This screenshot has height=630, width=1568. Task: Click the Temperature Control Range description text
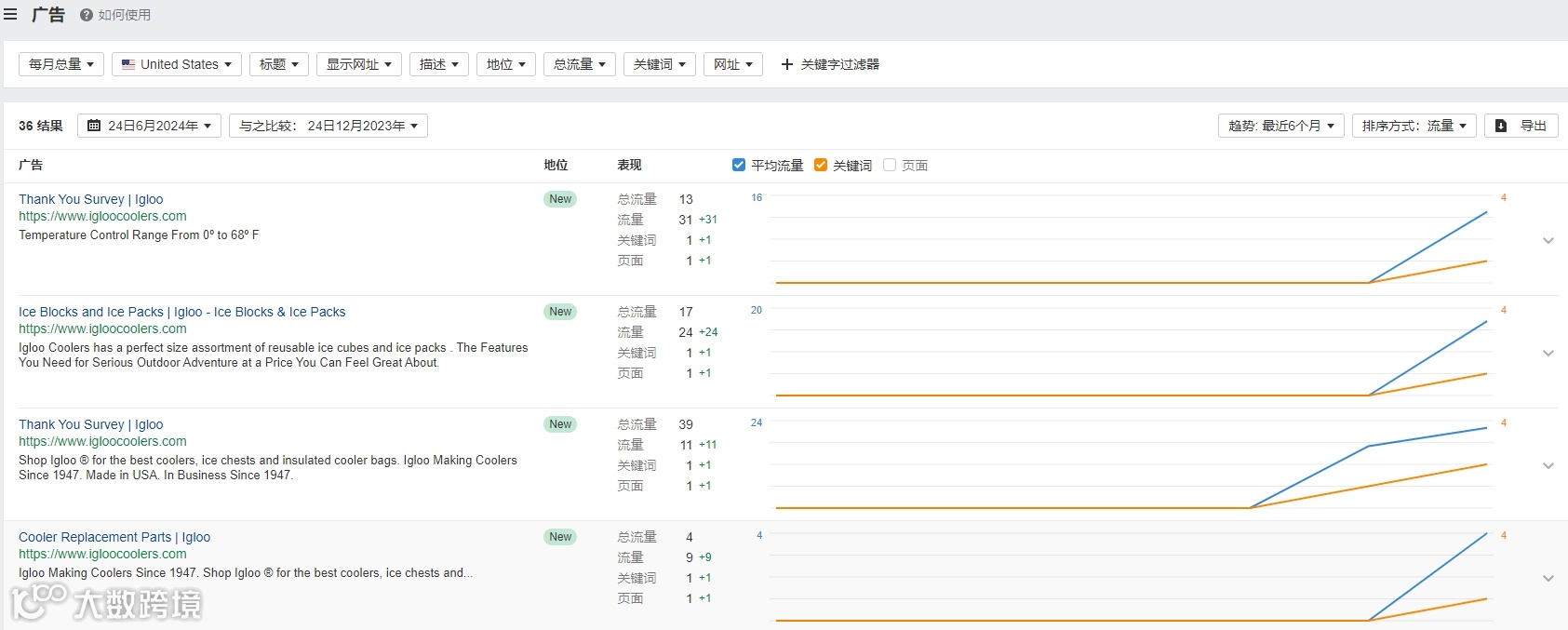[139, 235]
